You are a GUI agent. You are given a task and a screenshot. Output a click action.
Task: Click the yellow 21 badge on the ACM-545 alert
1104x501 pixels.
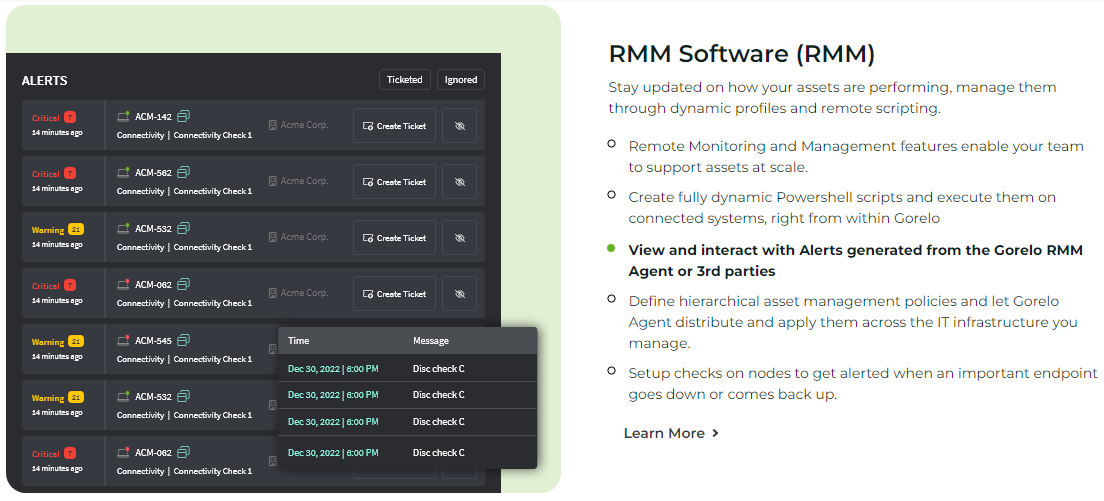click(76, 342)
